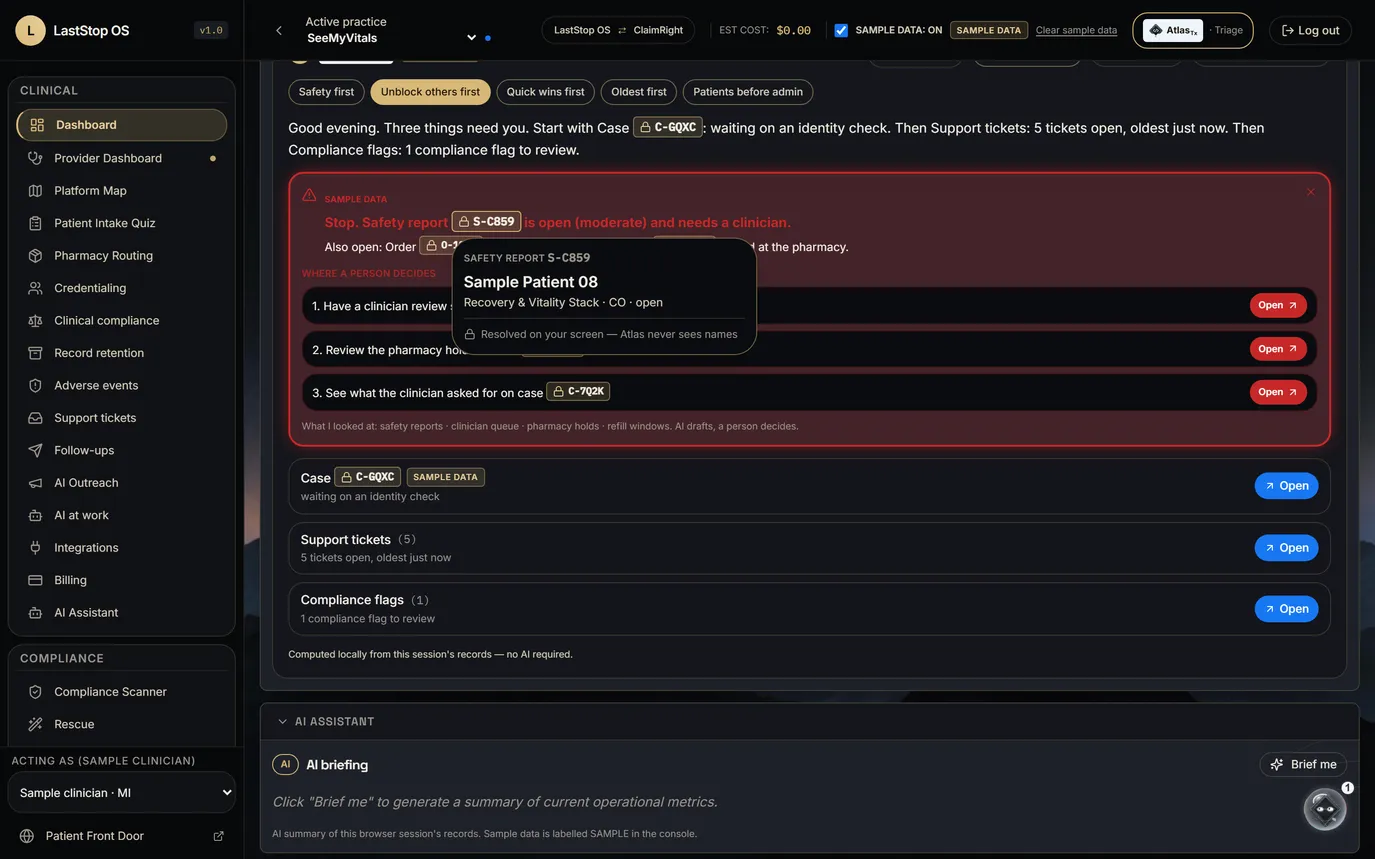1375x859 pixels.
Task: Click the Atlas Triage button
Action: (1192, 30)
